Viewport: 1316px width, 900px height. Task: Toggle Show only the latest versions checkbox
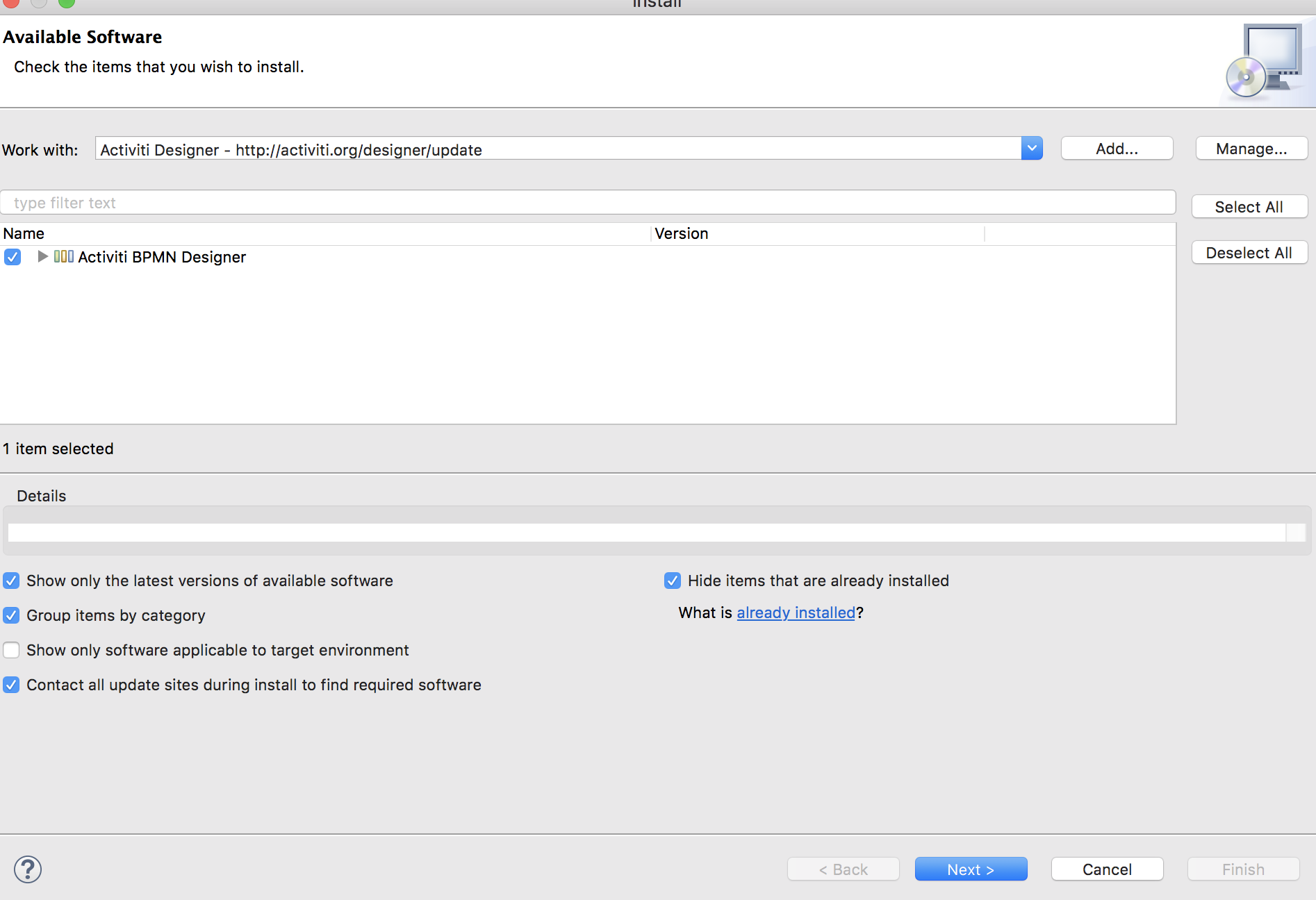(11, 581)
